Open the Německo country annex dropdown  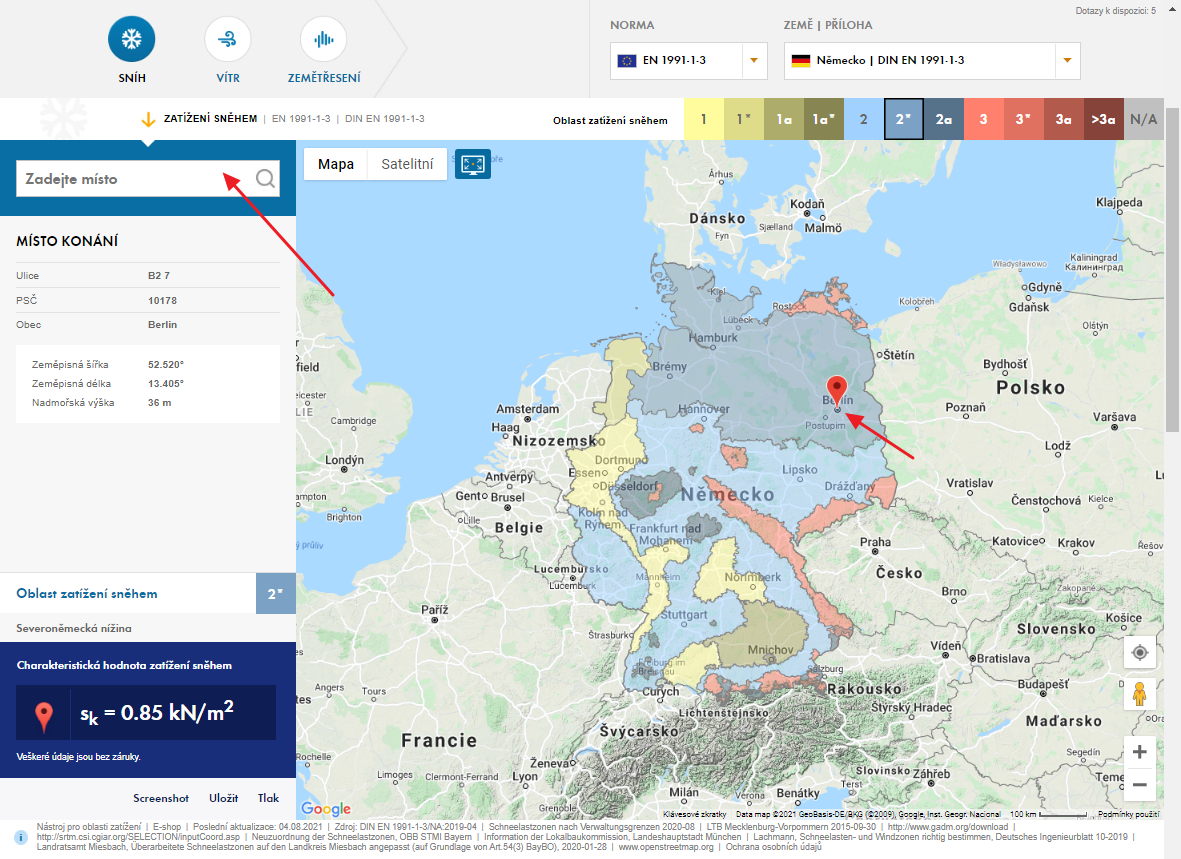coord(932,61)
